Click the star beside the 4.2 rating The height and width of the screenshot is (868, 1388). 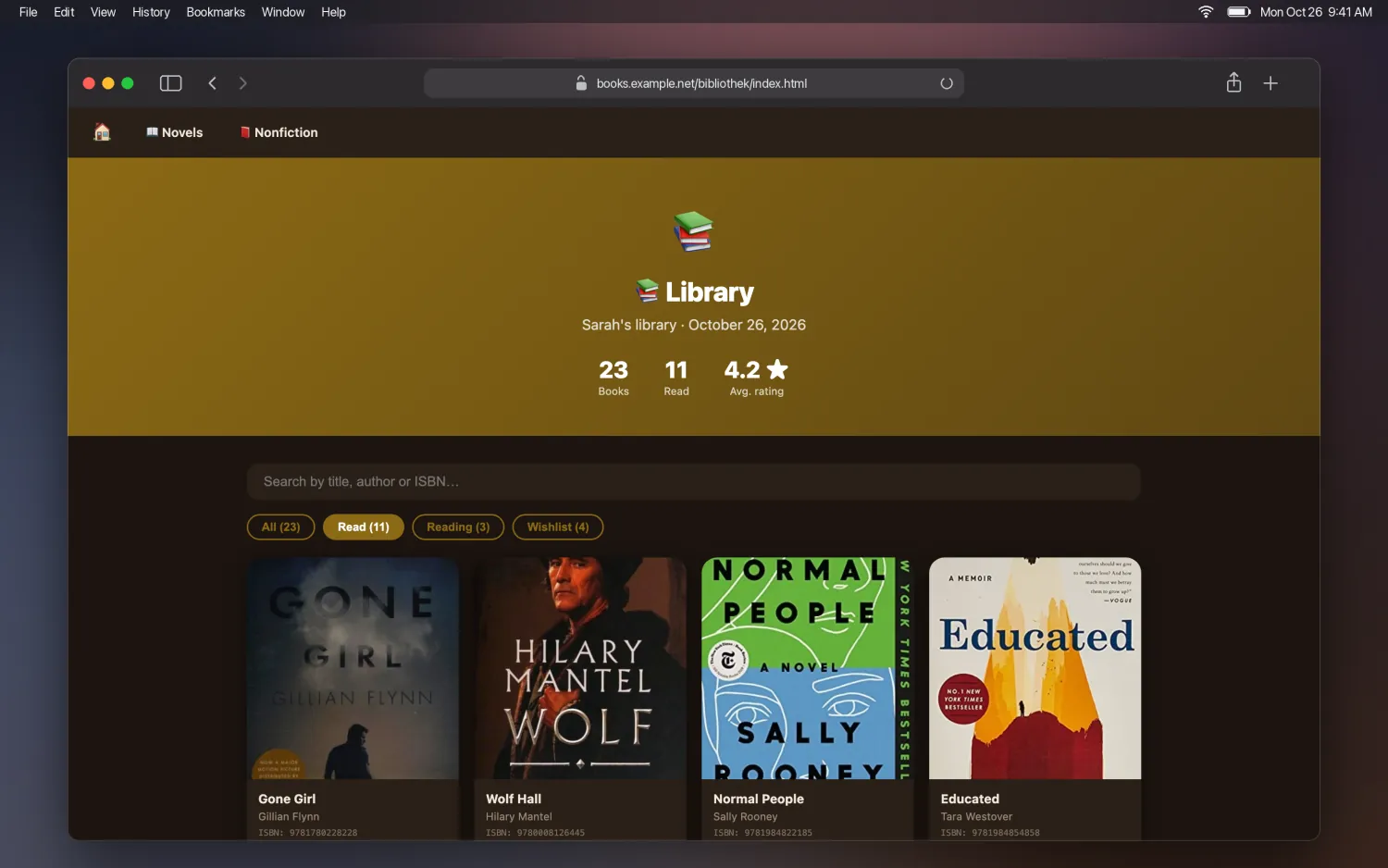coord(777,369)
